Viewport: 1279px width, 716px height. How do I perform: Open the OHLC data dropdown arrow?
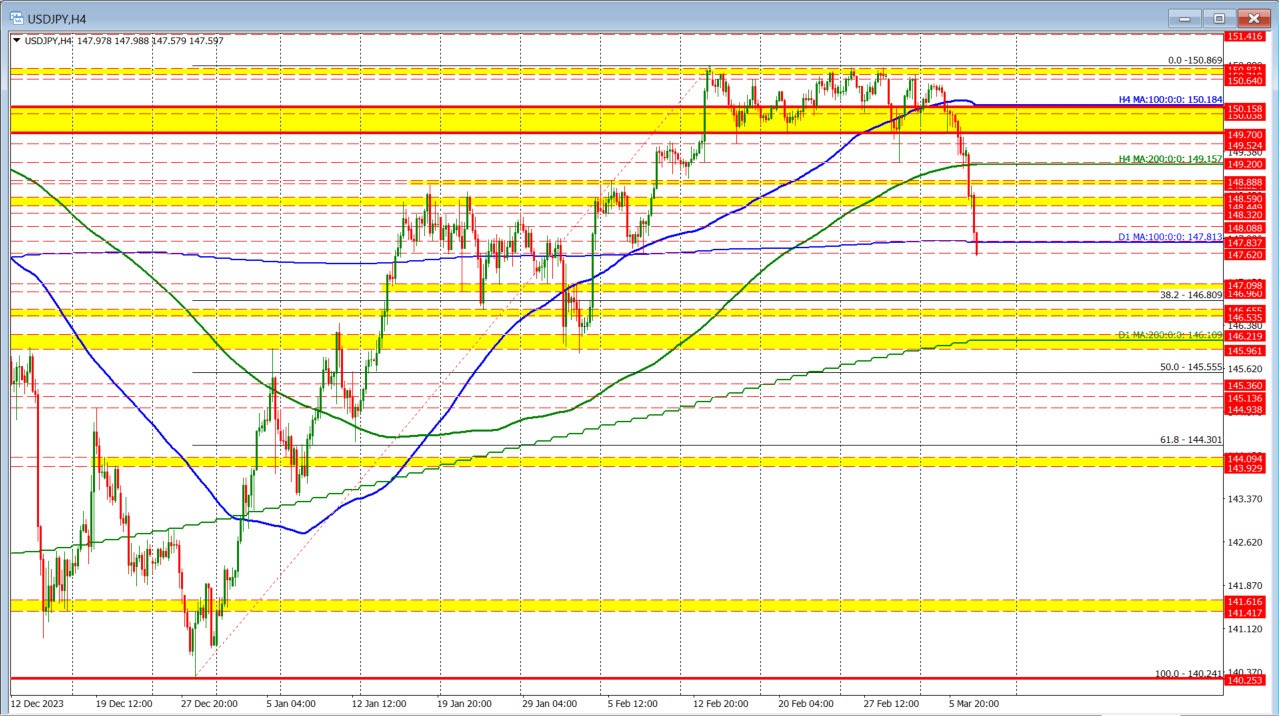pyautogui.click(x=17, y=41)
